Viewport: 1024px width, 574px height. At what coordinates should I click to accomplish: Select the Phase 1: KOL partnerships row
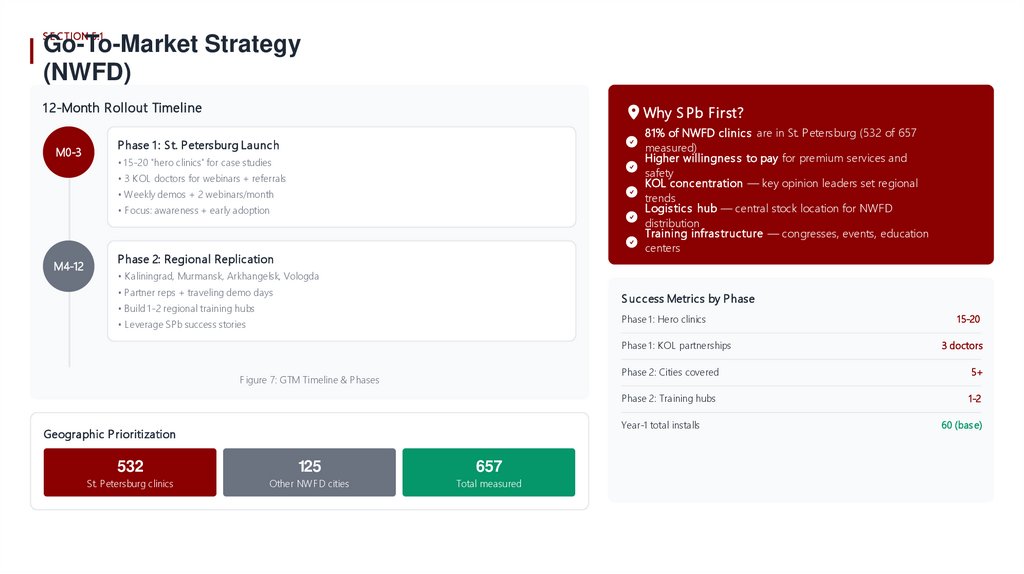click(801, 345)
